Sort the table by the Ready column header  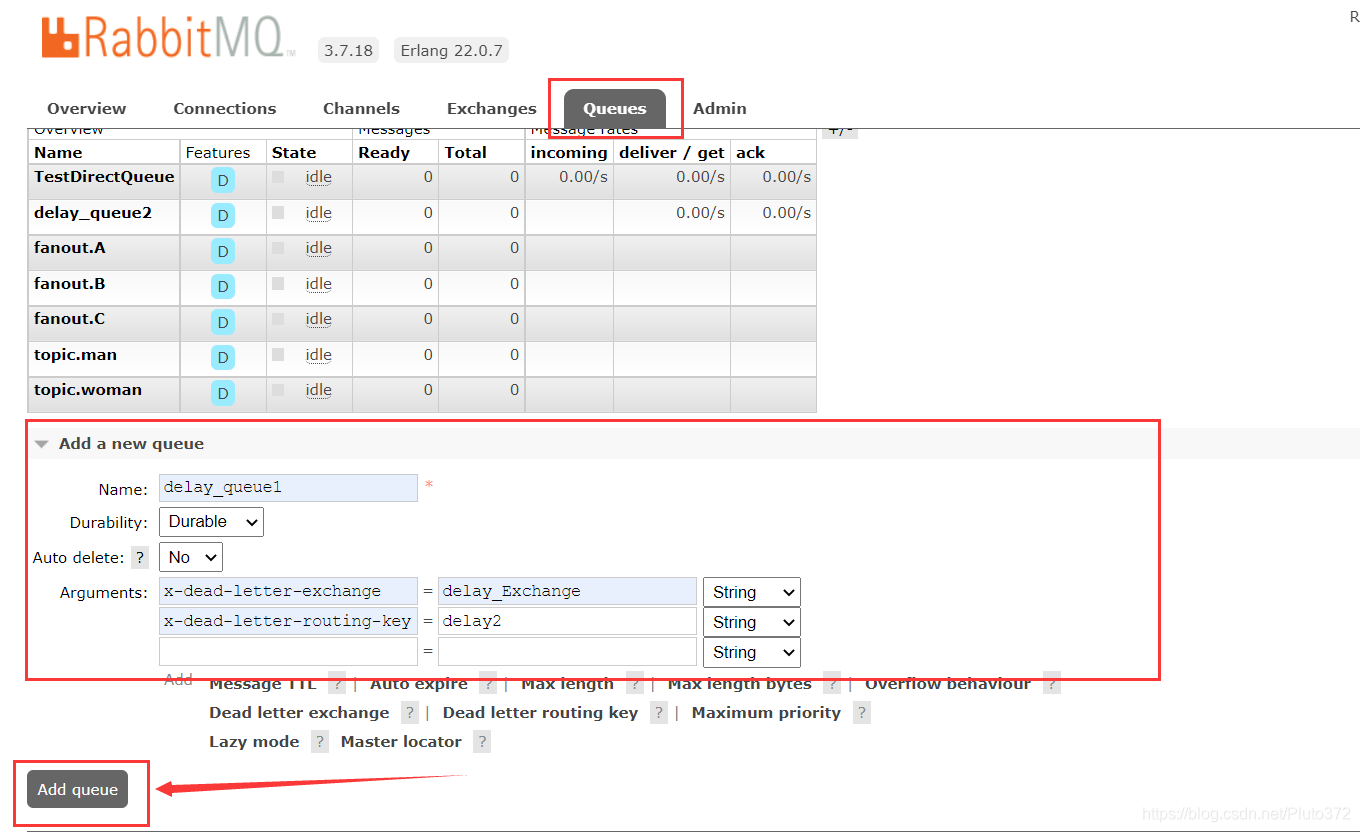coord(384,153)
